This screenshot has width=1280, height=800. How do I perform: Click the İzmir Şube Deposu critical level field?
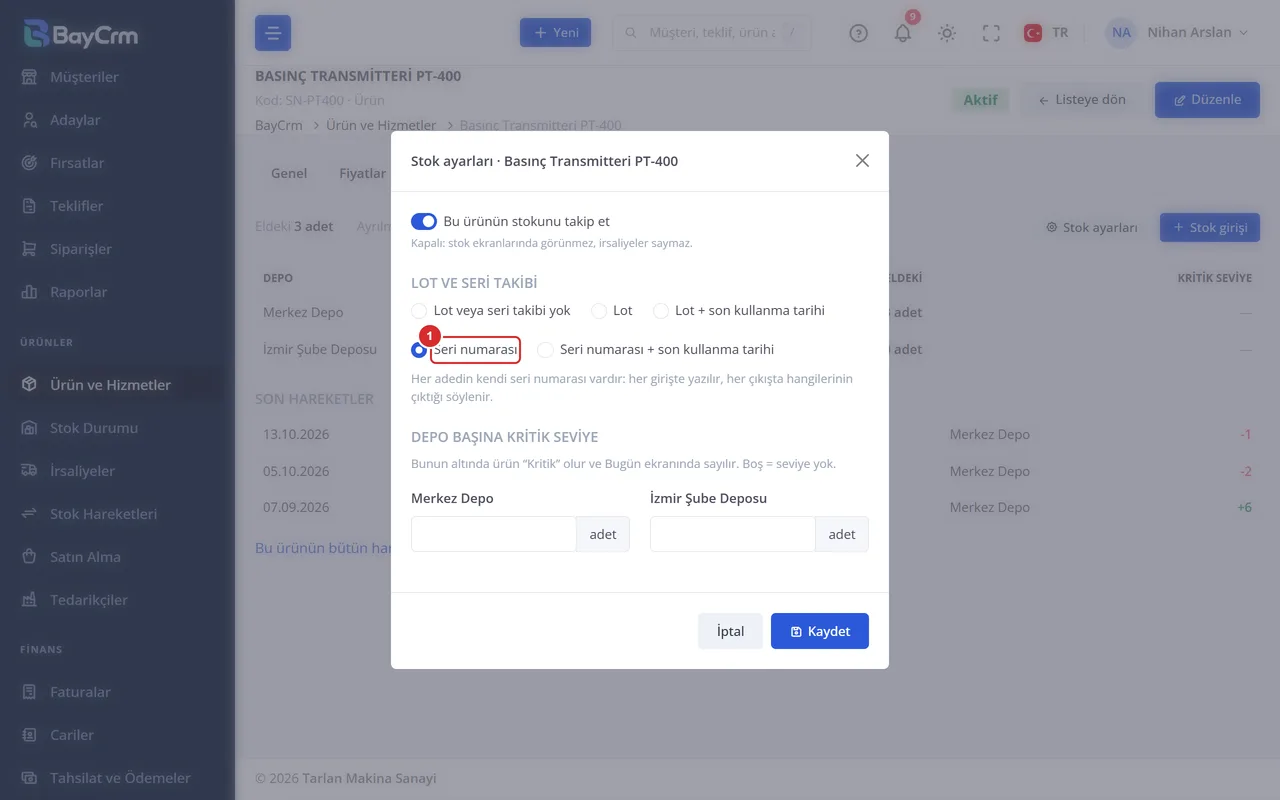(x=732, y=534)
